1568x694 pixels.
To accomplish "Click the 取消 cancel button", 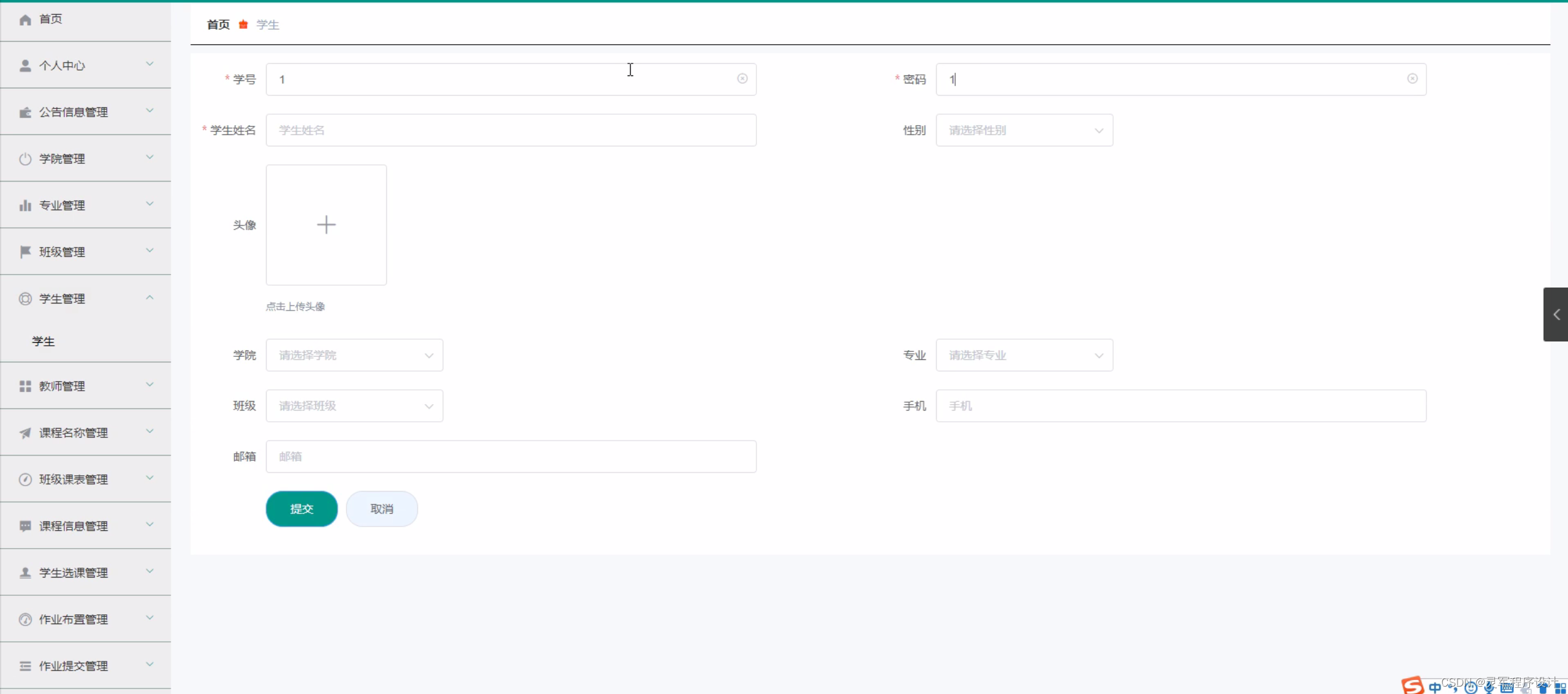I will coord(382,509).
